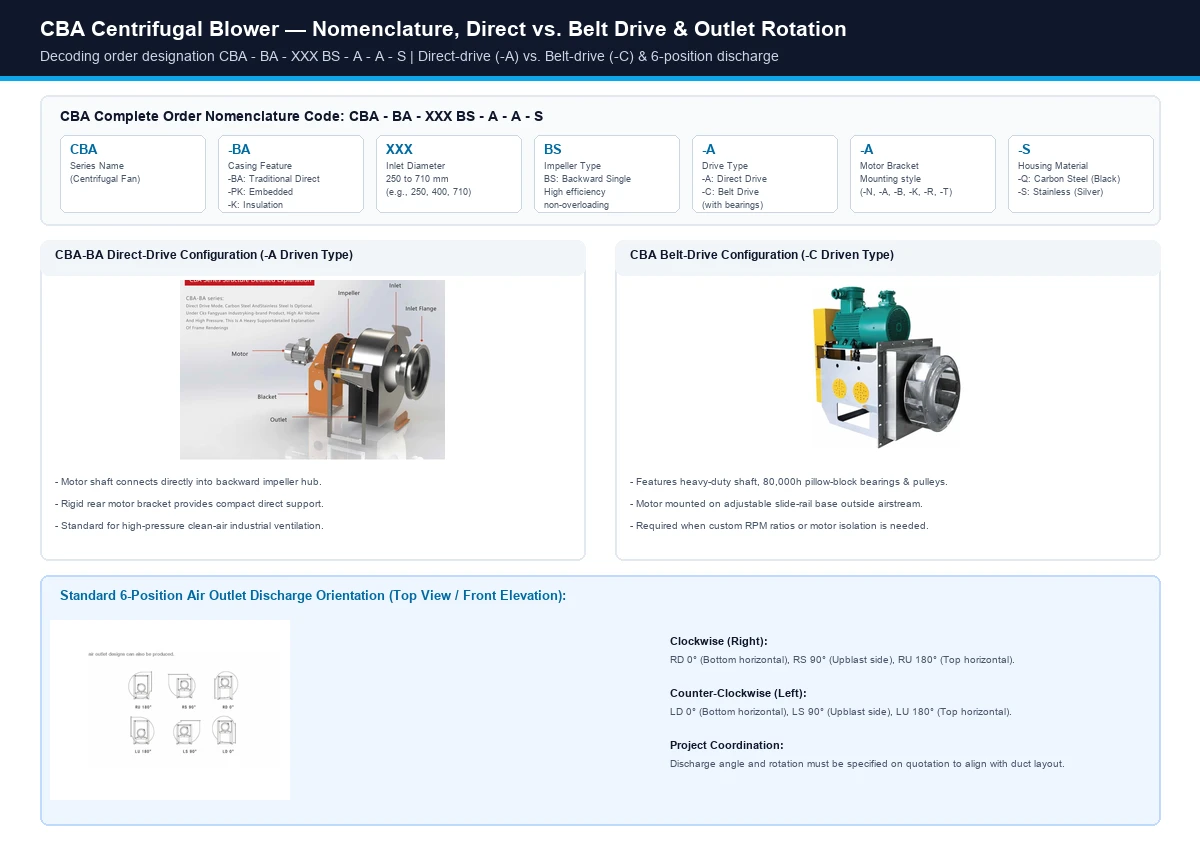Select the -BA Casing Feature card
This screenshot has width=1200, height=850.
click(291, 174)
